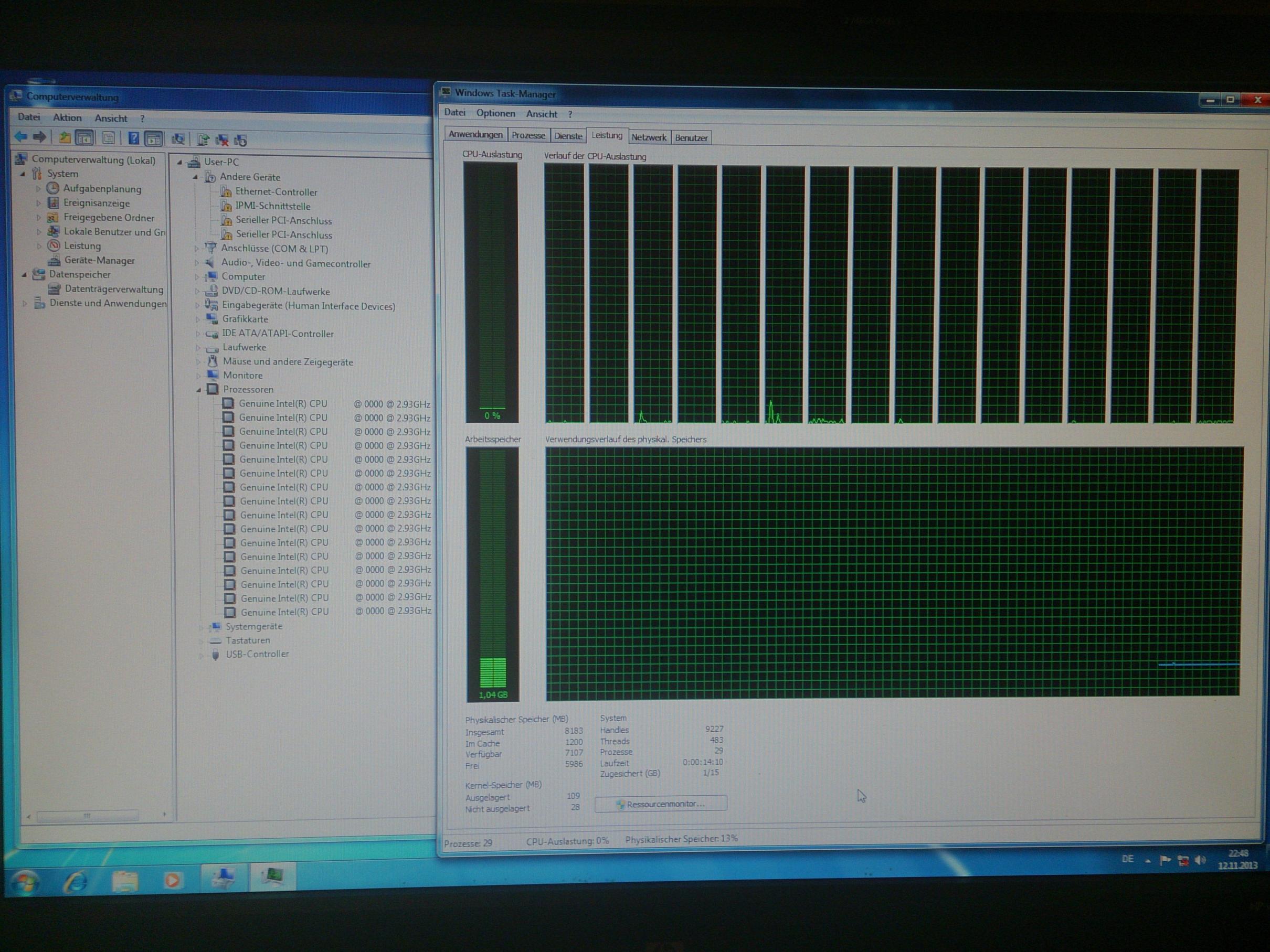Open the Optionen menu in Task-Manager
Screen dimensions: 1270x952
[x=495, y=113]
